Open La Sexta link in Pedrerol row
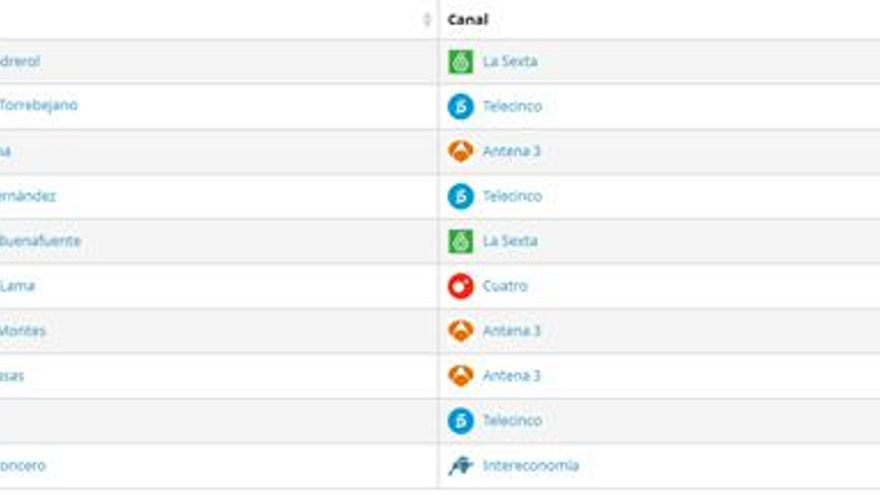Screen dimensions: 880x495 coord(510,62)
